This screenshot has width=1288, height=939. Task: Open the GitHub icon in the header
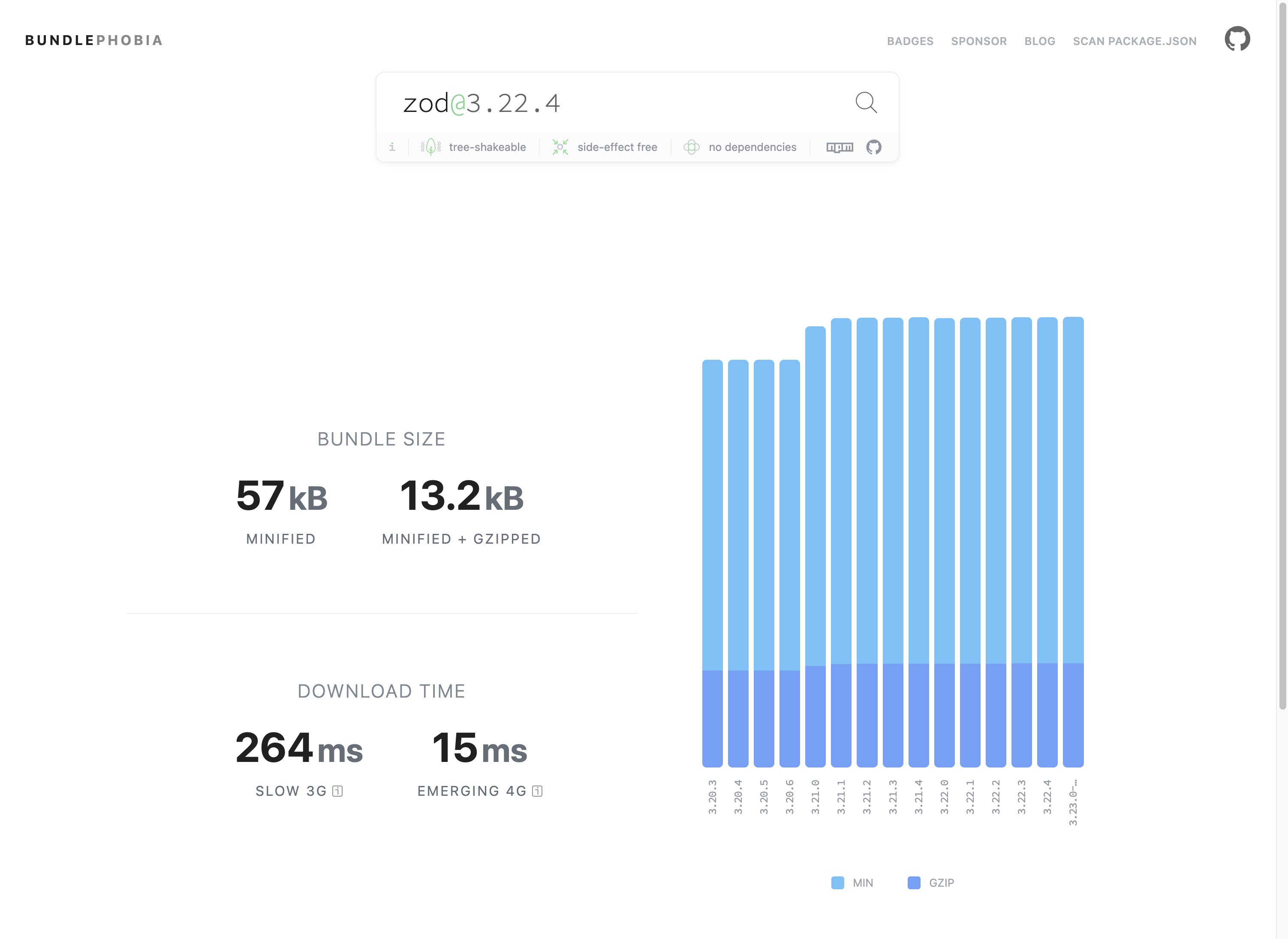click(1237, 39)
